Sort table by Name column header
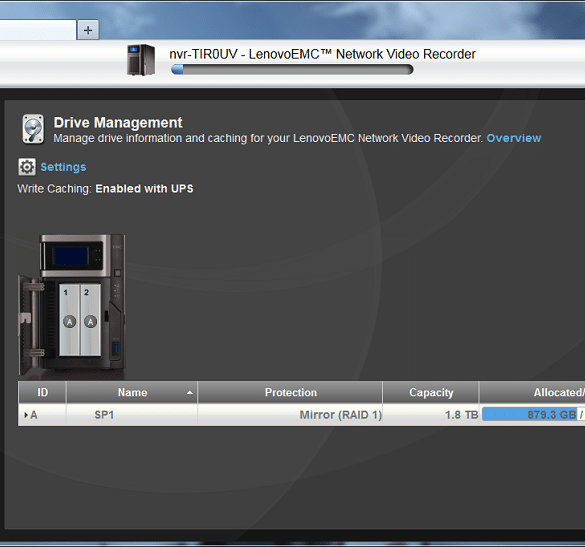585x547 pixels. pos(132,392)
